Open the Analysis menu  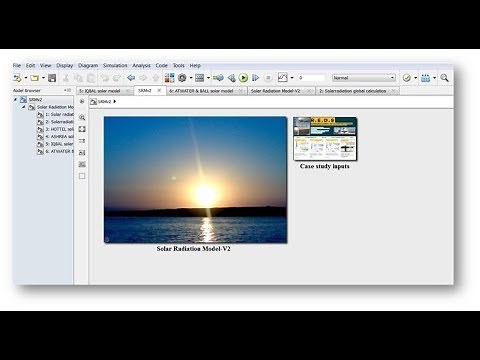tap(141, 65)
